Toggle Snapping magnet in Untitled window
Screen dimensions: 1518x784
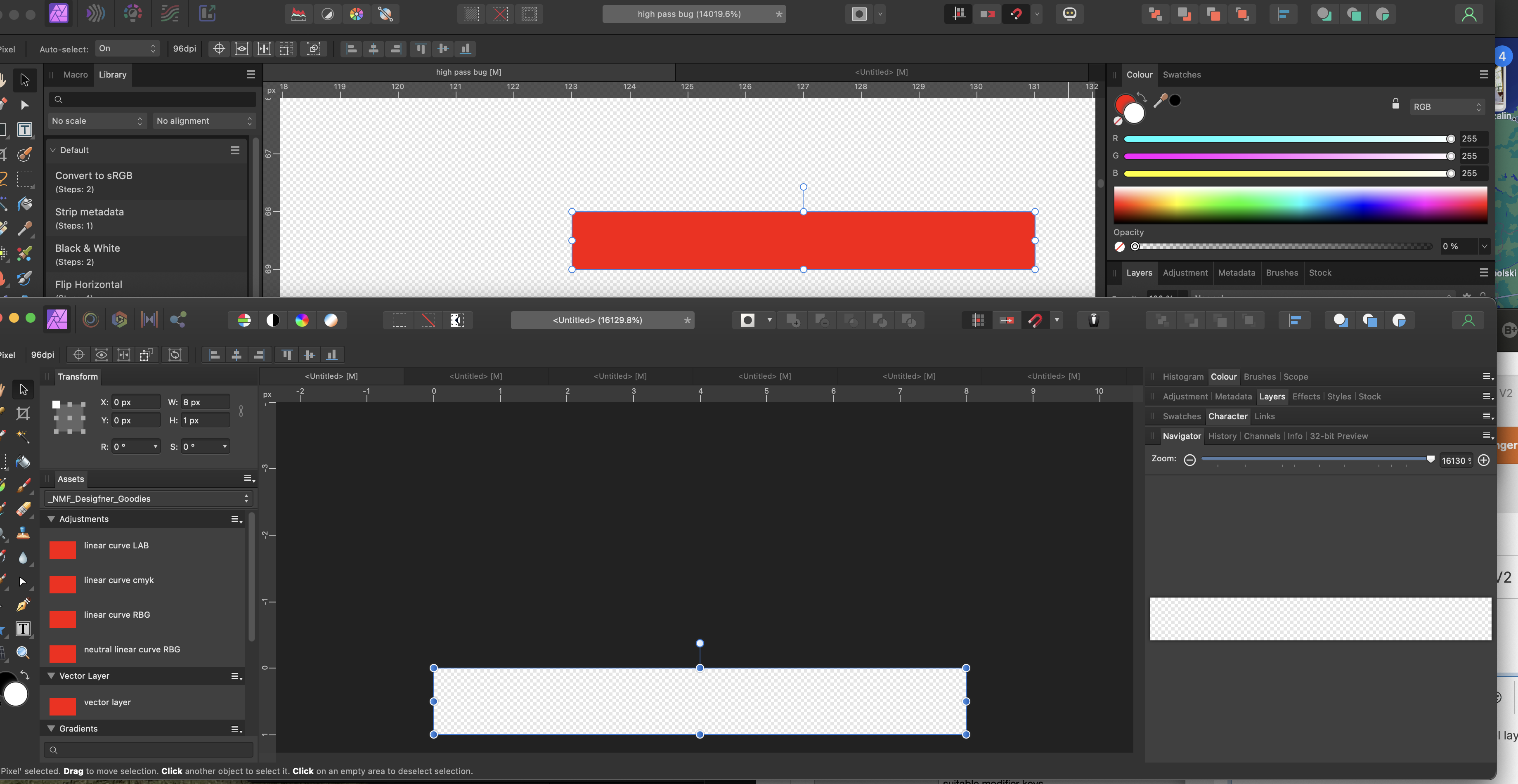[x=1036, y=321]
